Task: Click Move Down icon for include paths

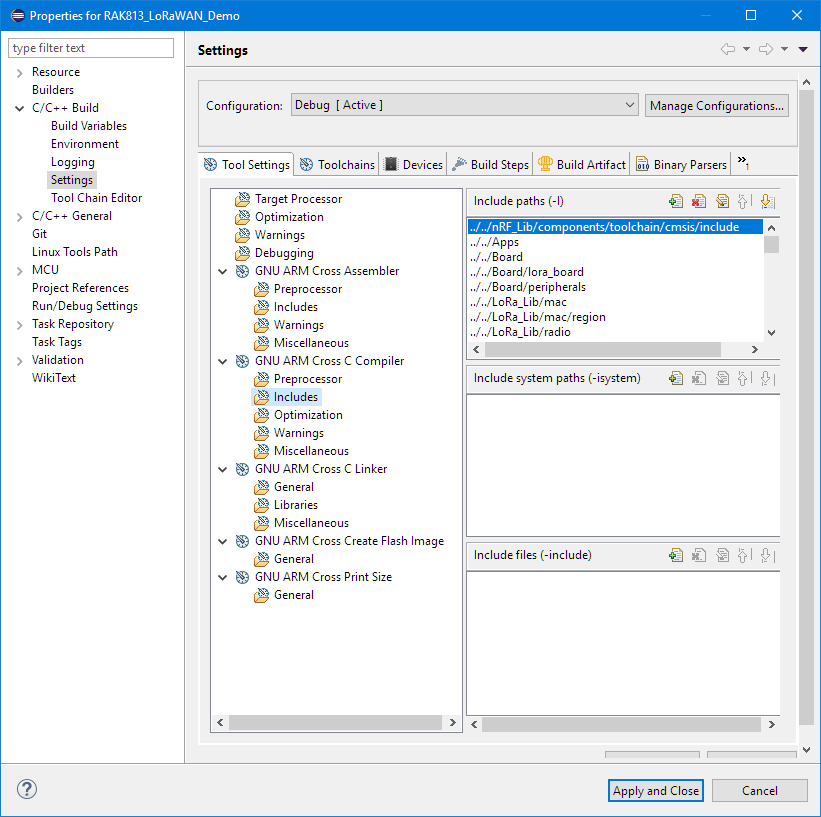Action: click(x=766, y=201)
